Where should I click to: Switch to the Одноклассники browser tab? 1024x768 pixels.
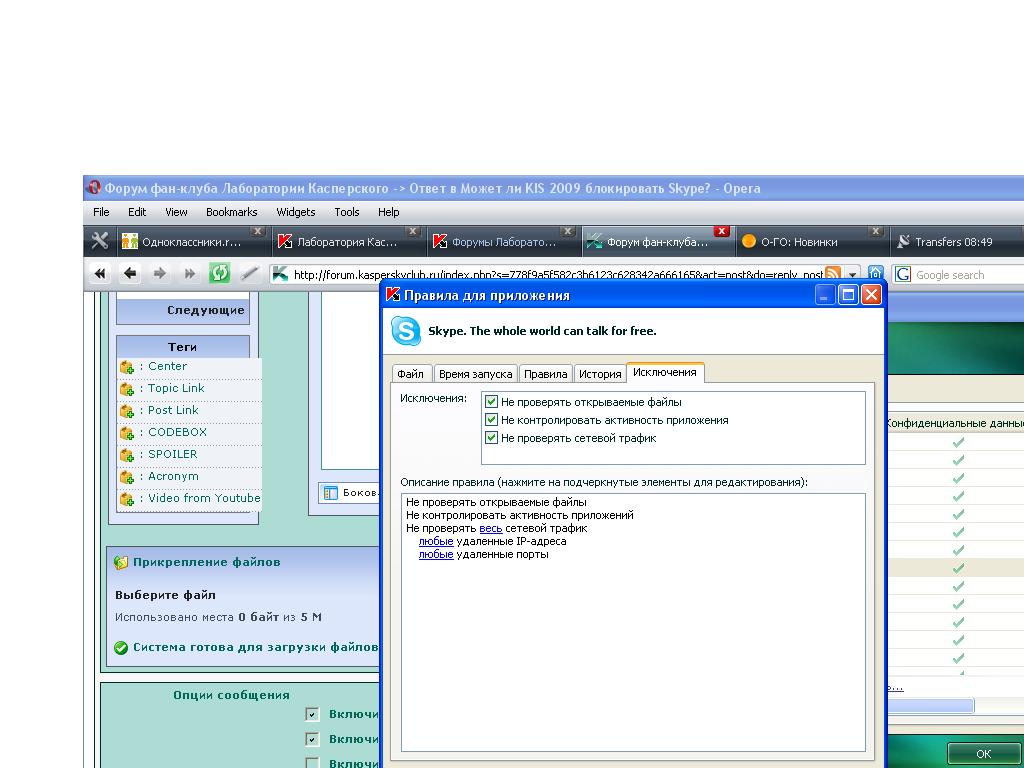192,242
